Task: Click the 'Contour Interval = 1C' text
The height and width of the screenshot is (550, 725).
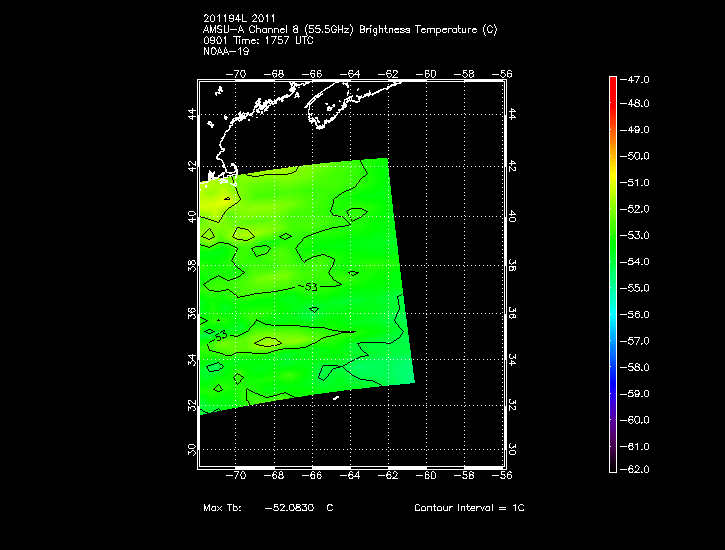Action: click(x=469, y=507)
